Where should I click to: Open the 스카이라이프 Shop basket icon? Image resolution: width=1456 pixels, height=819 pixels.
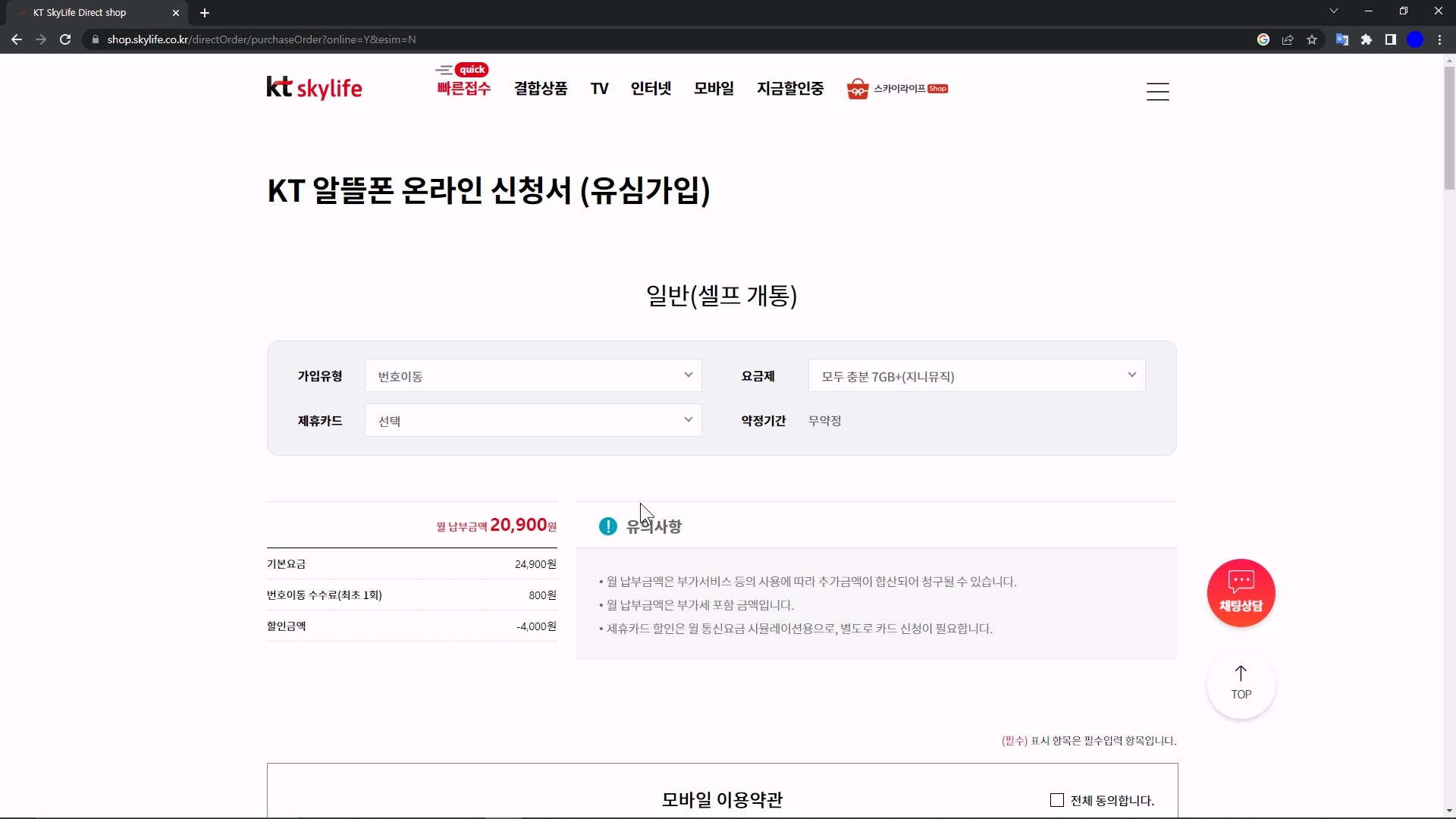tap(858, 89)
